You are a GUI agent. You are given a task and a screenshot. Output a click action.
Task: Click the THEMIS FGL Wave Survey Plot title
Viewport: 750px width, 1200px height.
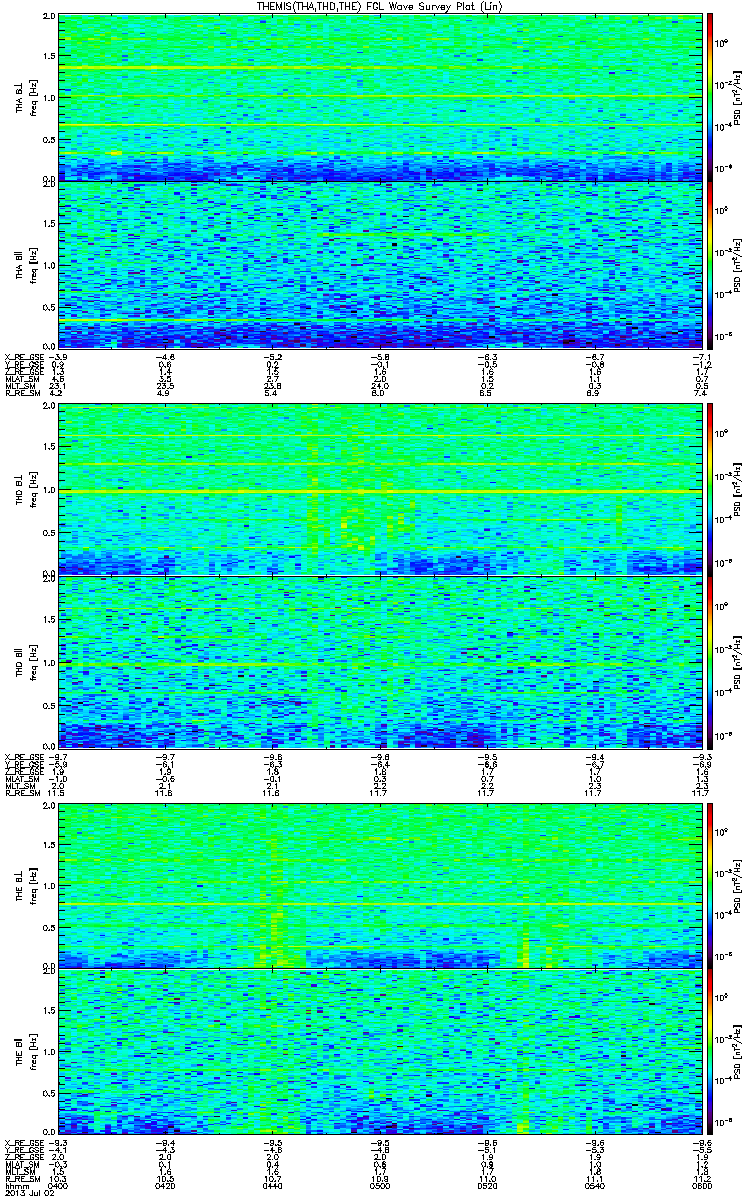(381, 6)
